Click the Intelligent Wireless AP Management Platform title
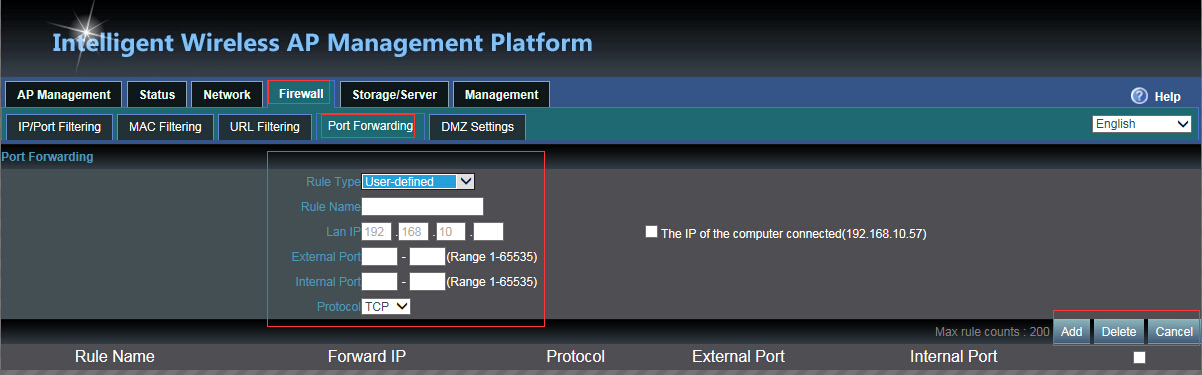 coord(322,43)
